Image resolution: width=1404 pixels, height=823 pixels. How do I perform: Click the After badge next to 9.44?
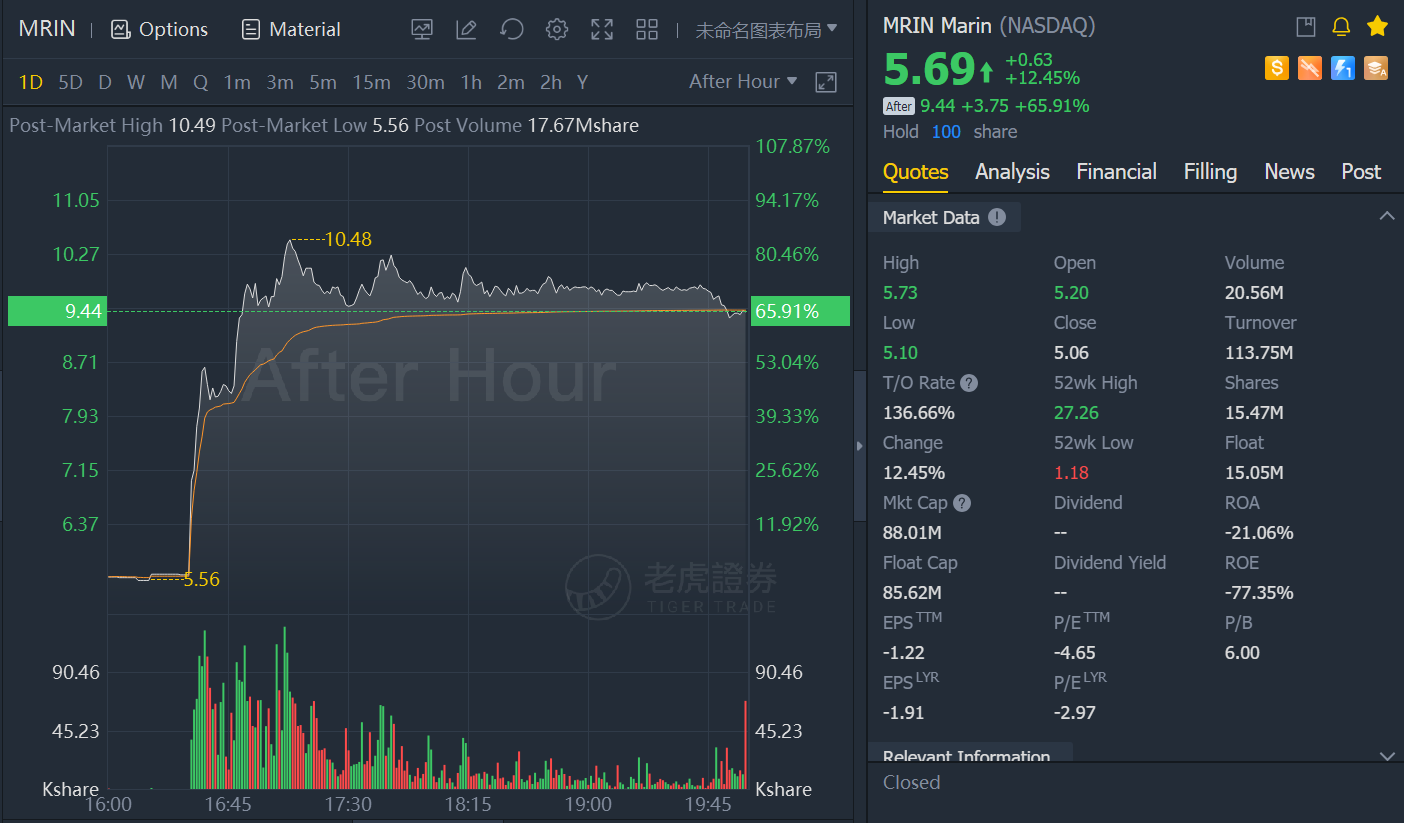click(899, 106)
